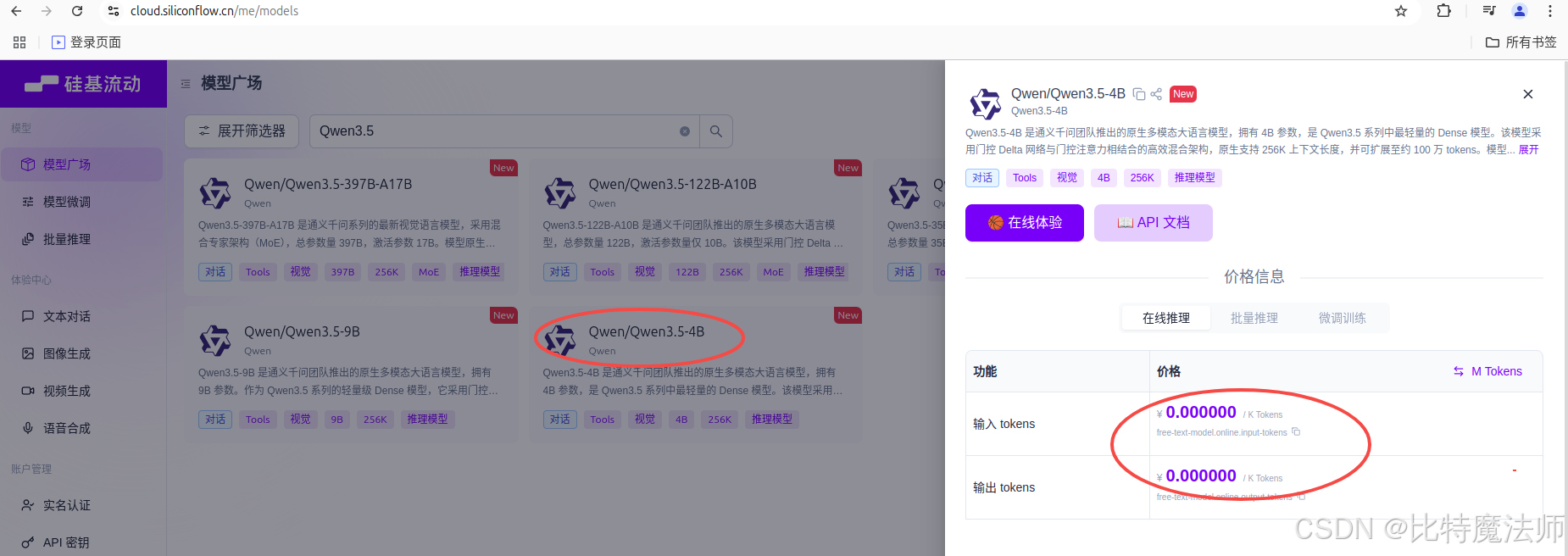Open the browser extensions puzzle icon
The height and width of the screenshot is (556, 1568).
coord(1444,11)
